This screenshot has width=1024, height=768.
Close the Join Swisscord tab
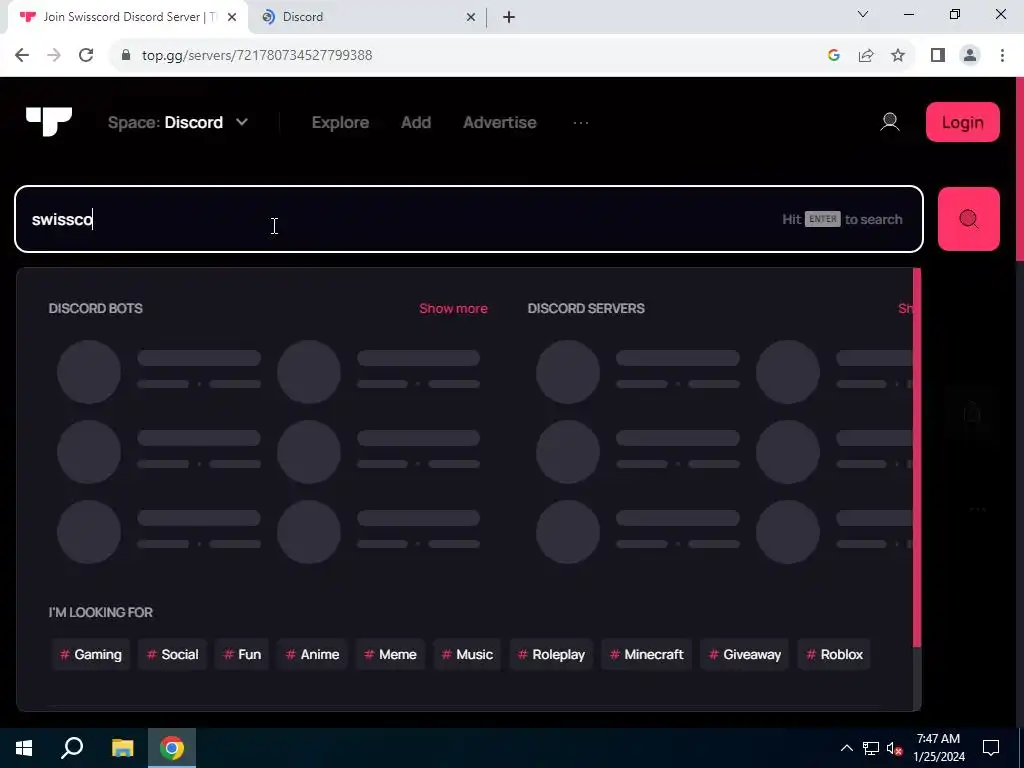coord(232,18)
